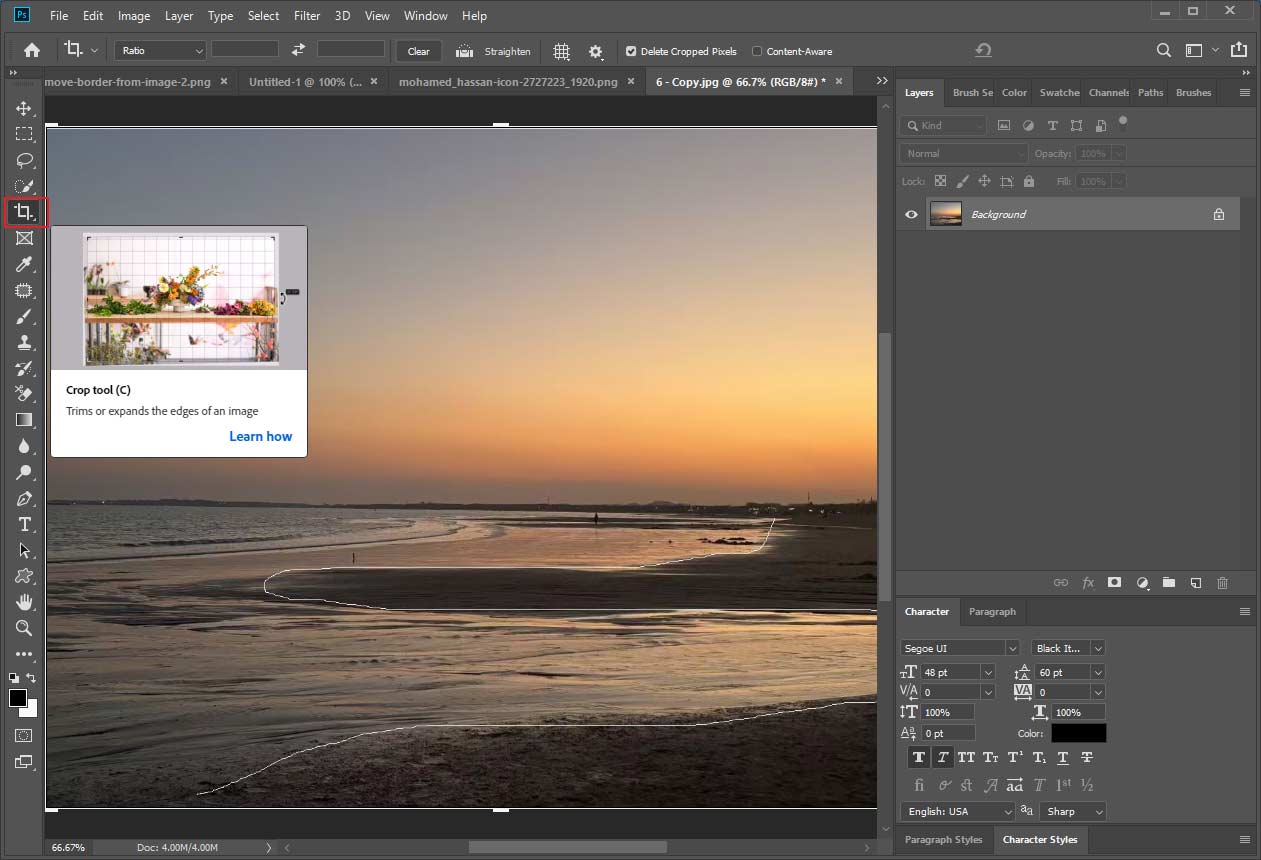The image size is (1261, 860).
Task: Select the Eyedropper tool
Action: (25, 264)
